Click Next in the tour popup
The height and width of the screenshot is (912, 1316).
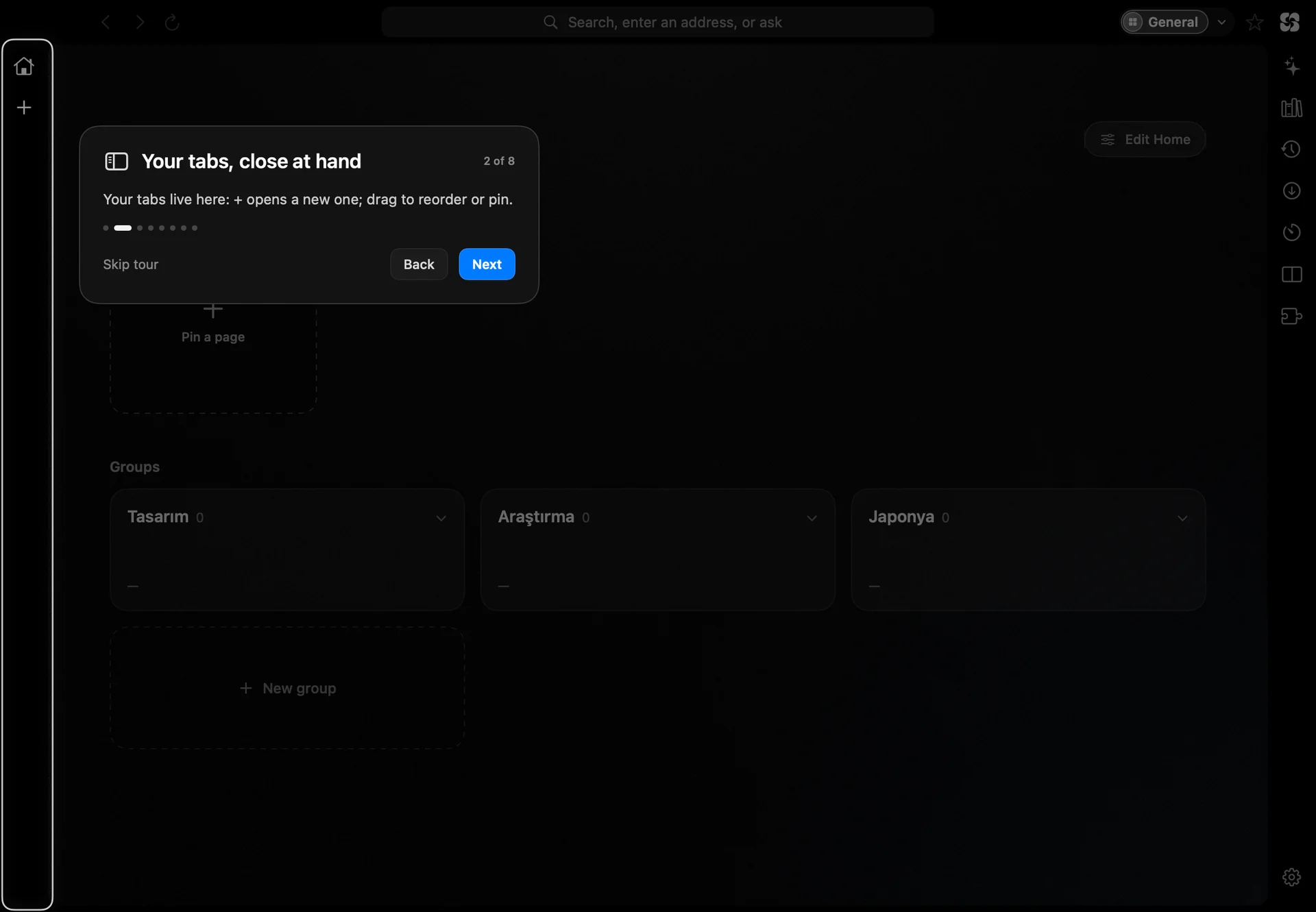coord(487,264)
